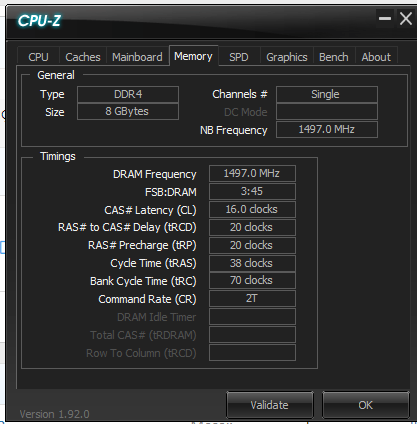This screenshot has width=417, height=424.
Task: Click the 8 GBytes size field
Action: tap(128, 111)
